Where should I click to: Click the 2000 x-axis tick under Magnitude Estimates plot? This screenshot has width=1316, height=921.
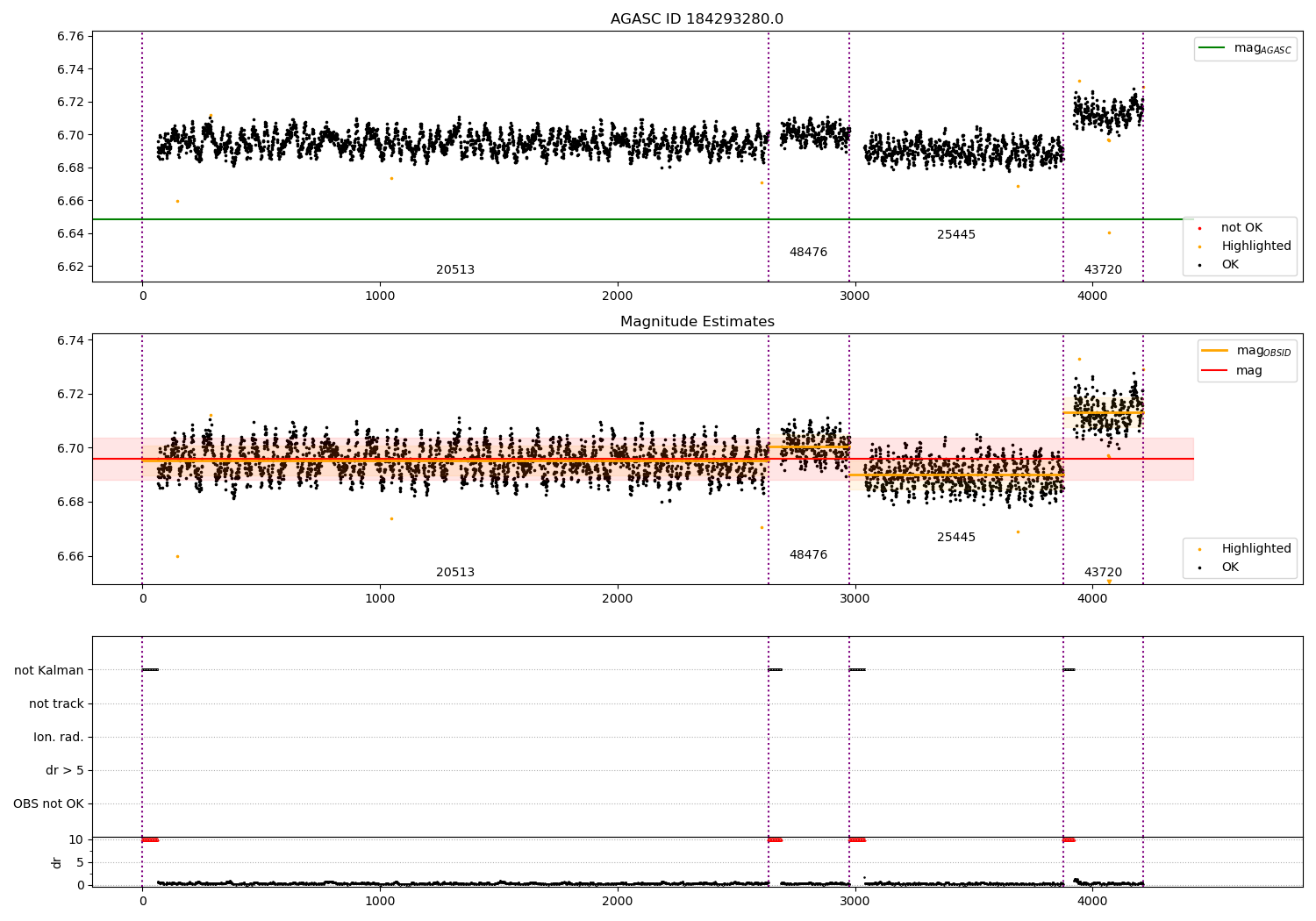(x=618, y=599)
